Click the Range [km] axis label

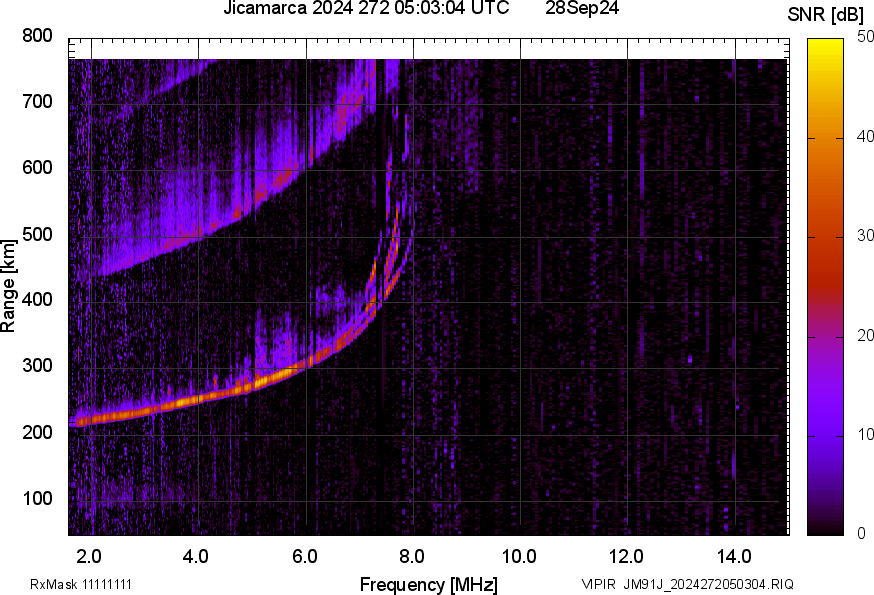click(x=9, y=284)
